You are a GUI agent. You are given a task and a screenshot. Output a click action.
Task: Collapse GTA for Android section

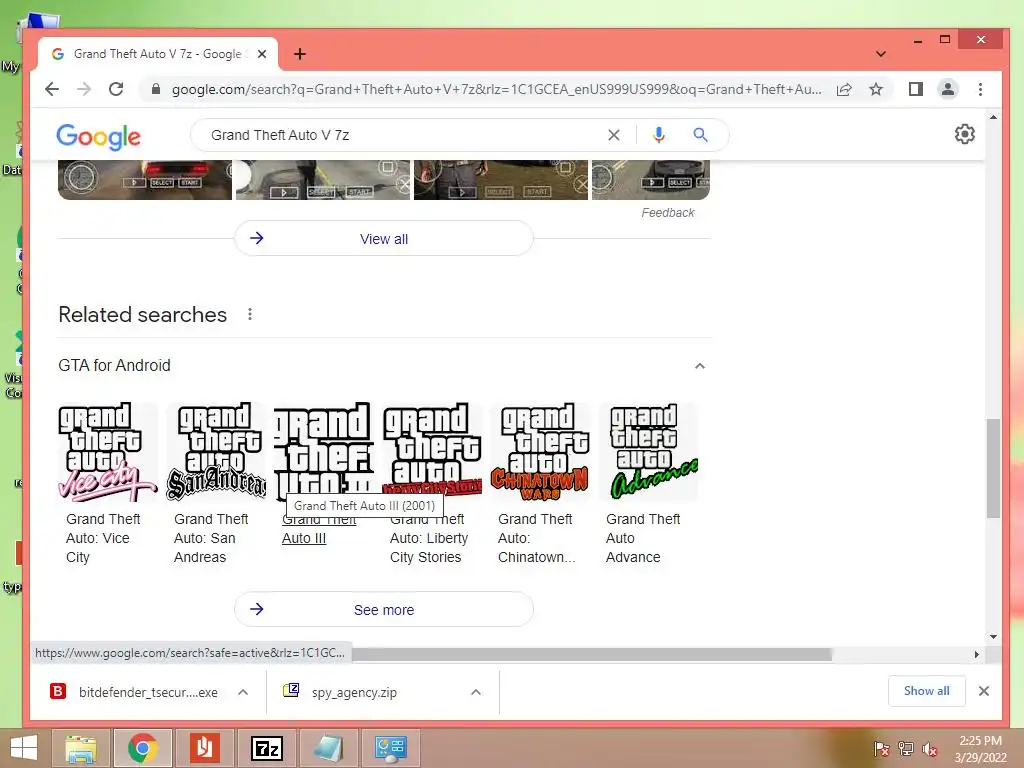699,366
